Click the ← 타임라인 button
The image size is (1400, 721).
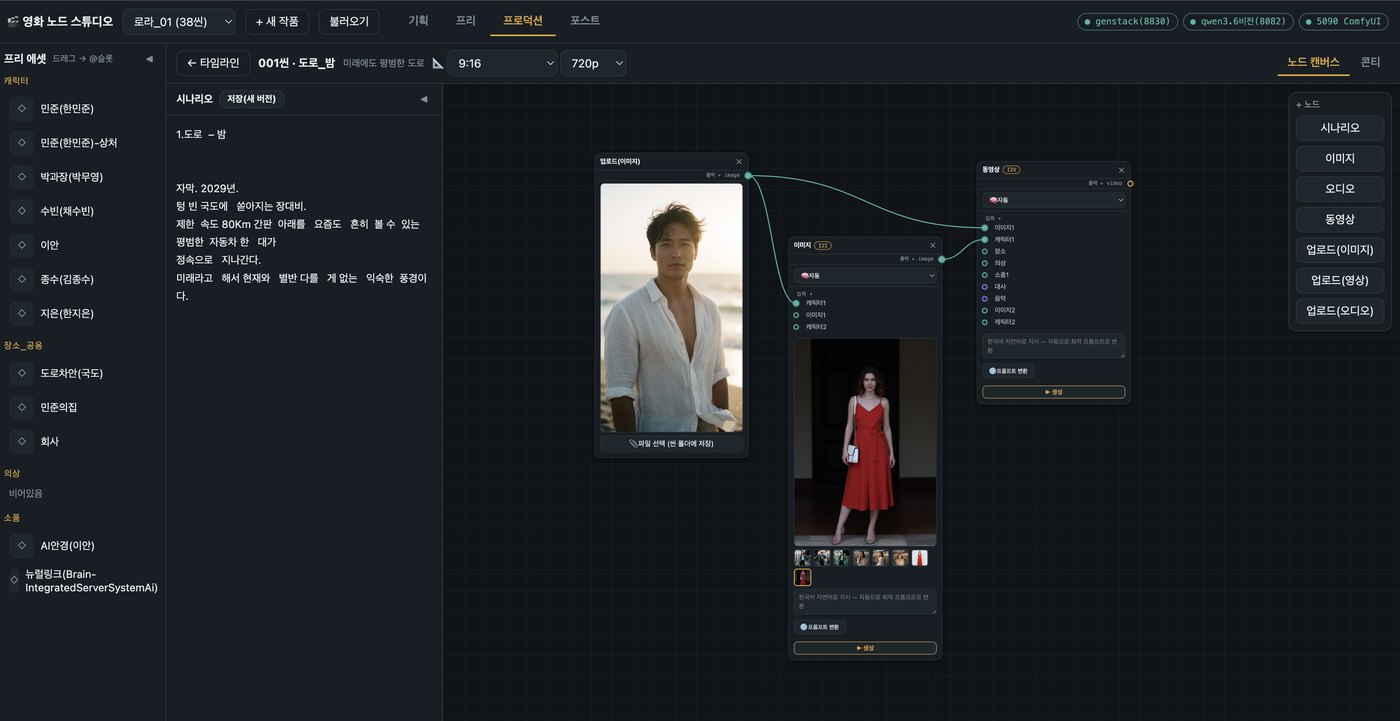click(213, 62)
